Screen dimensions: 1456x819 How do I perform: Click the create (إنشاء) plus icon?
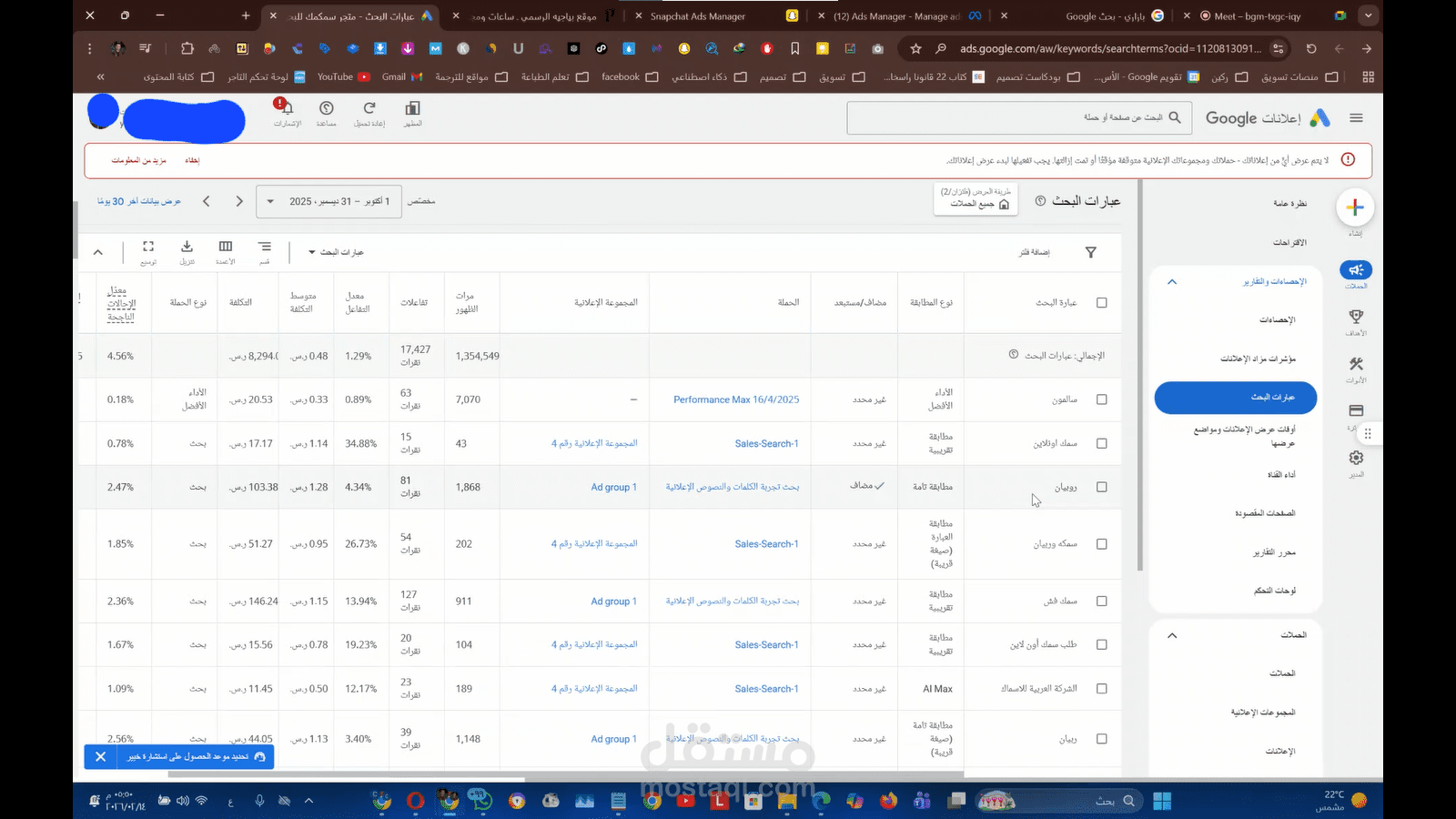point(1355,207)
